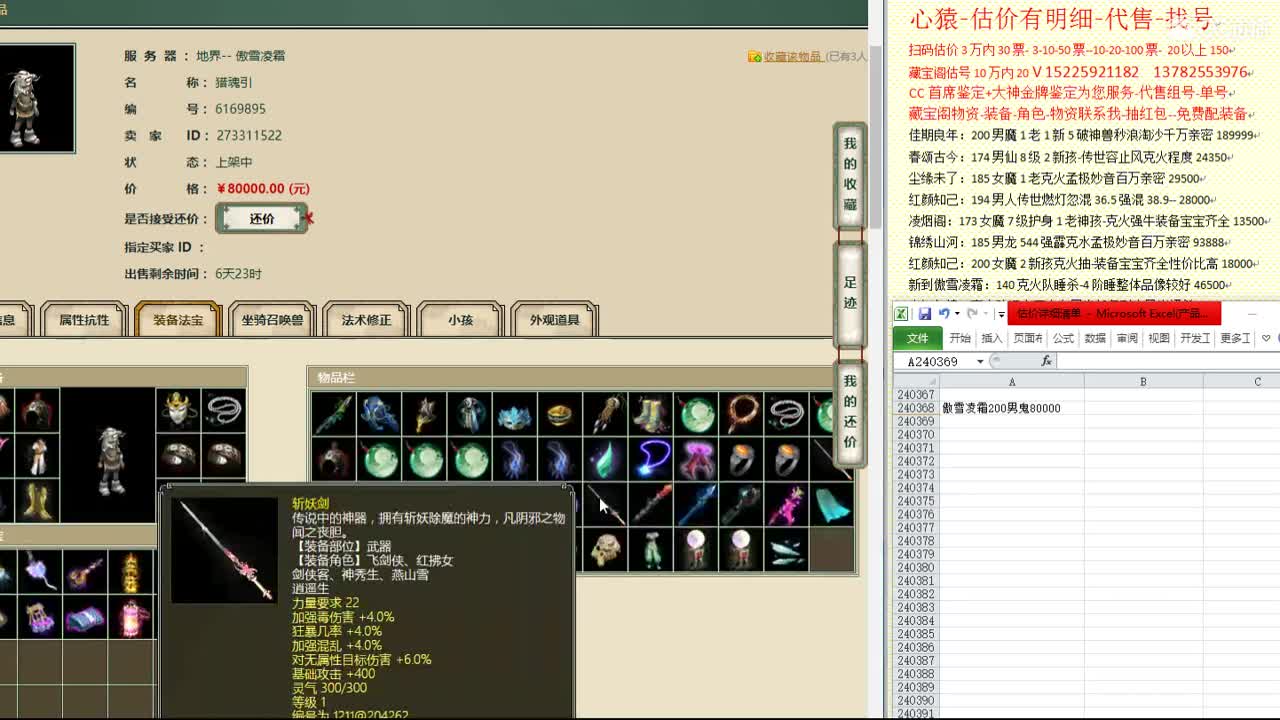Image resolution: width=1280 pixels, height=720 pixels.
Task: Click the Excel save icon
Action: click(925, 314)
